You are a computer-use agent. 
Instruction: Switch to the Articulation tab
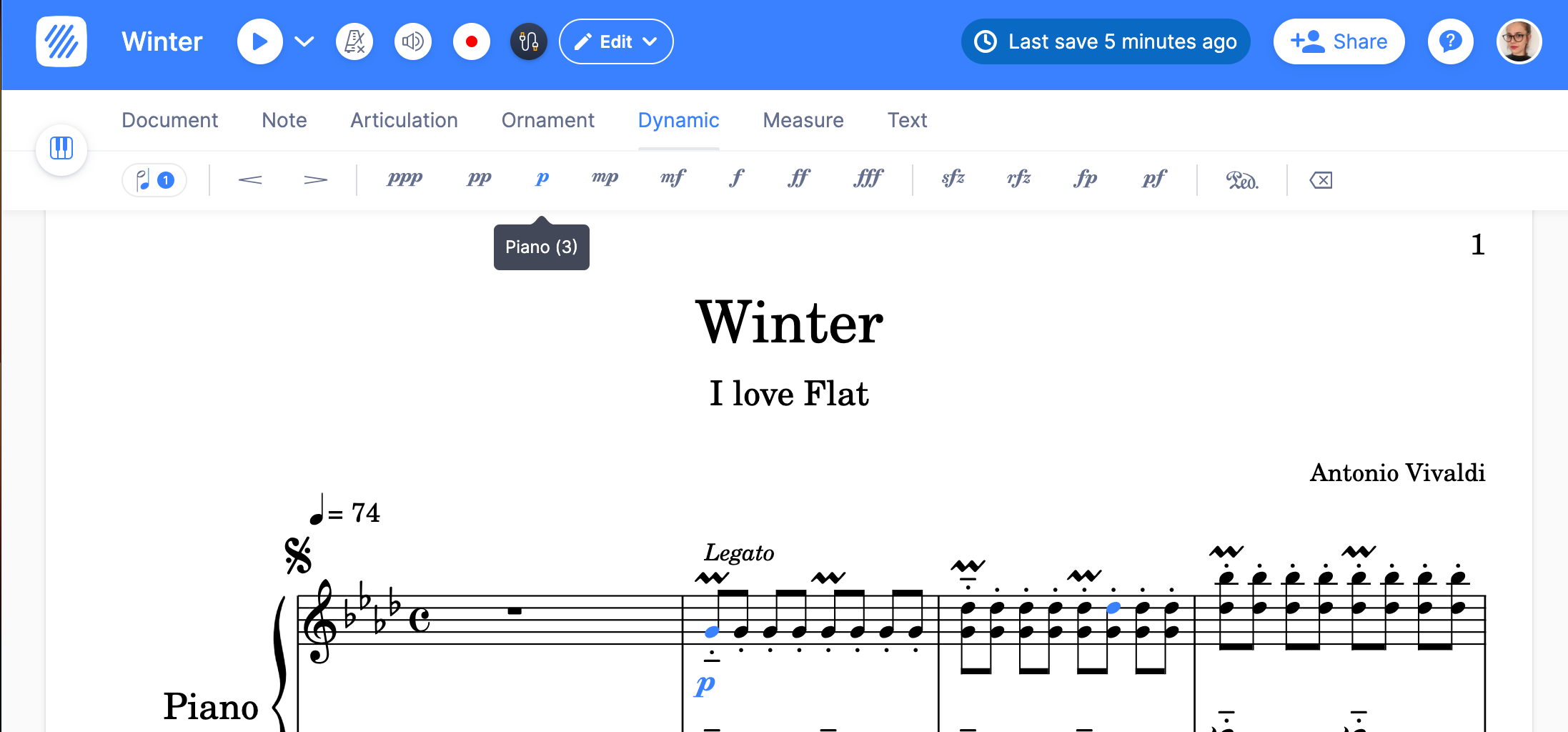(404, 120)
